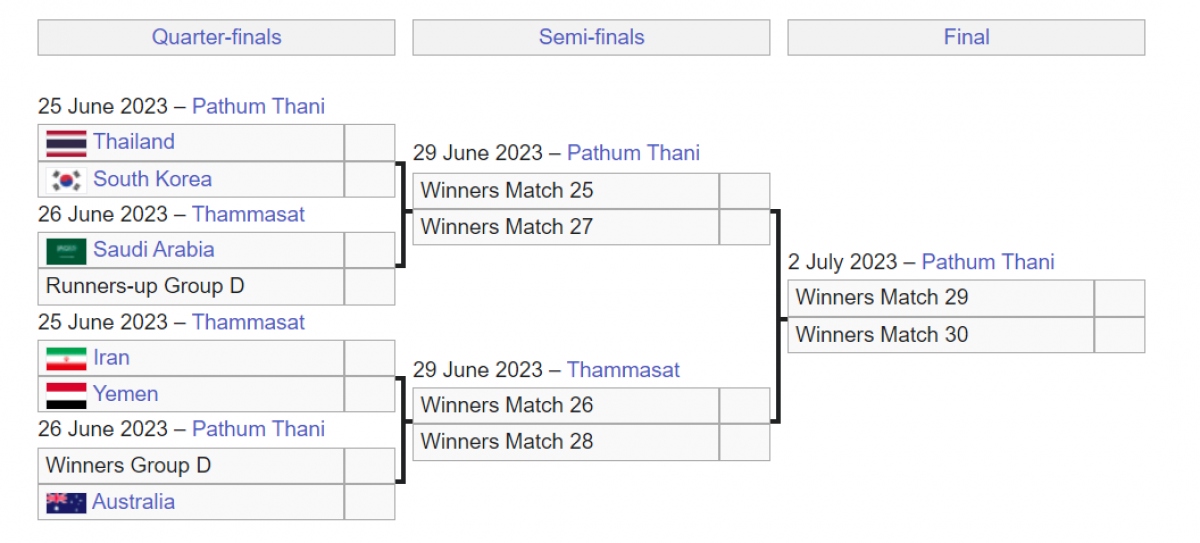Follow the Saudi Arabia team link
1200x543 pixels.
(x=153, y=249)
